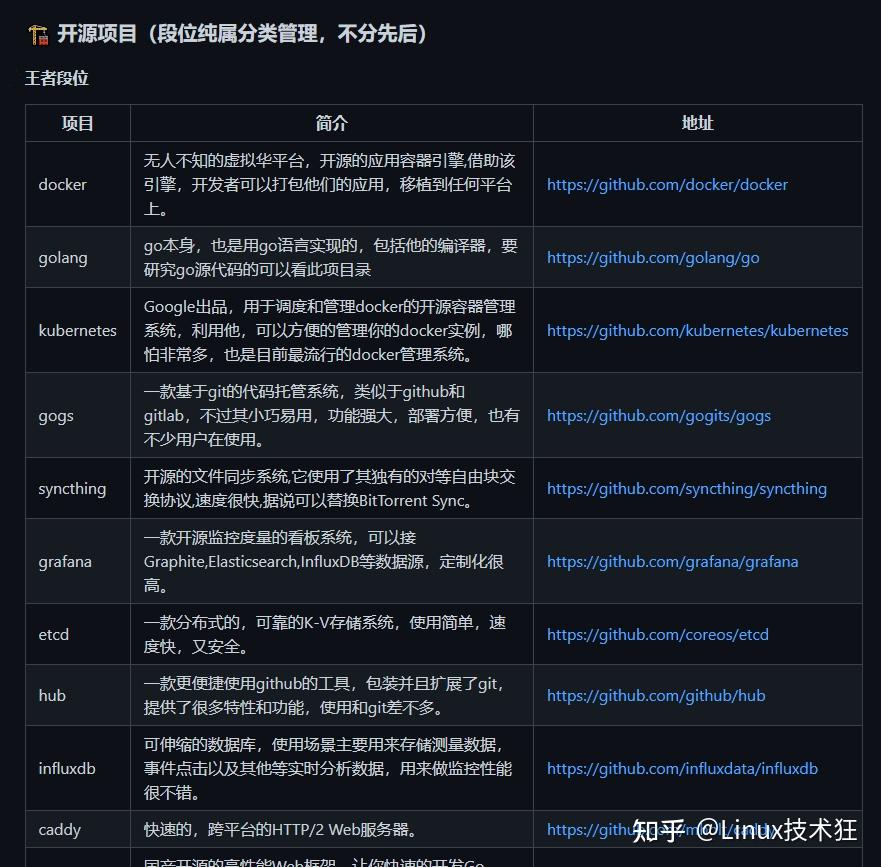
Task: Open the influxdata/influxdb GitHub link
Action: (x=682, y=768)
